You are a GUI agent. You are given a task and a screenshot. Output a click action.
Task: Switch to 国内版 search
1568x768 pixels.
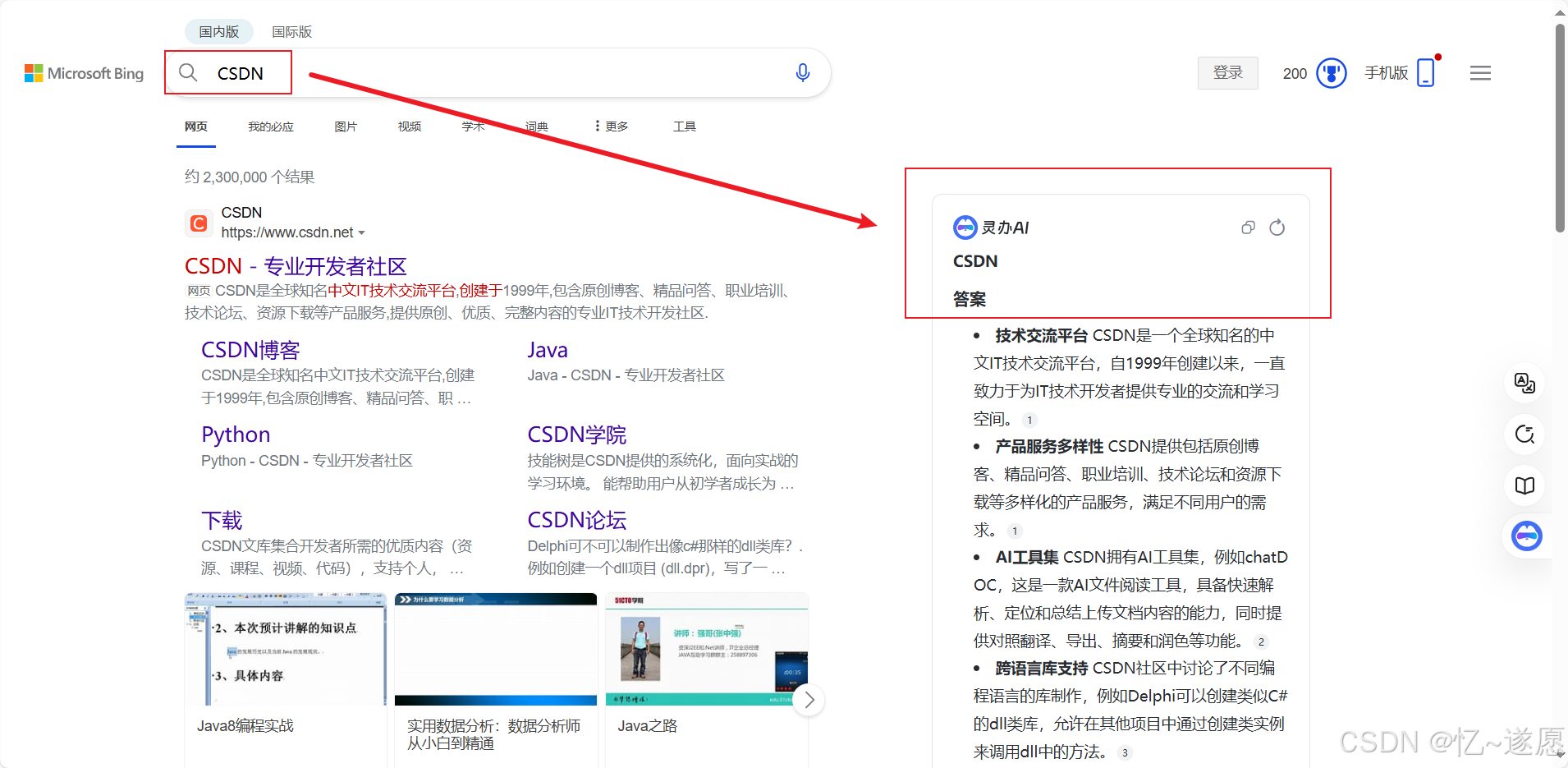[x=218, y=31]
